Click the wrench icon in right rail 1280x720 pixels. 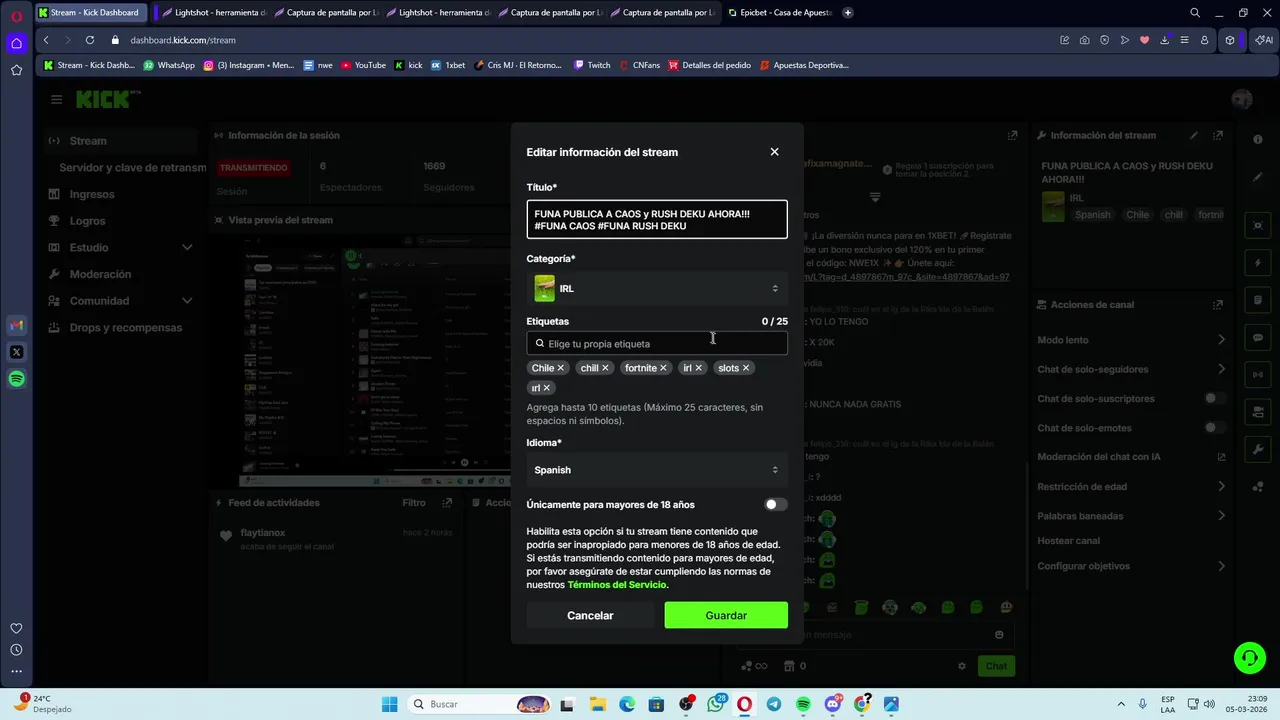(x=1258, y=450)
